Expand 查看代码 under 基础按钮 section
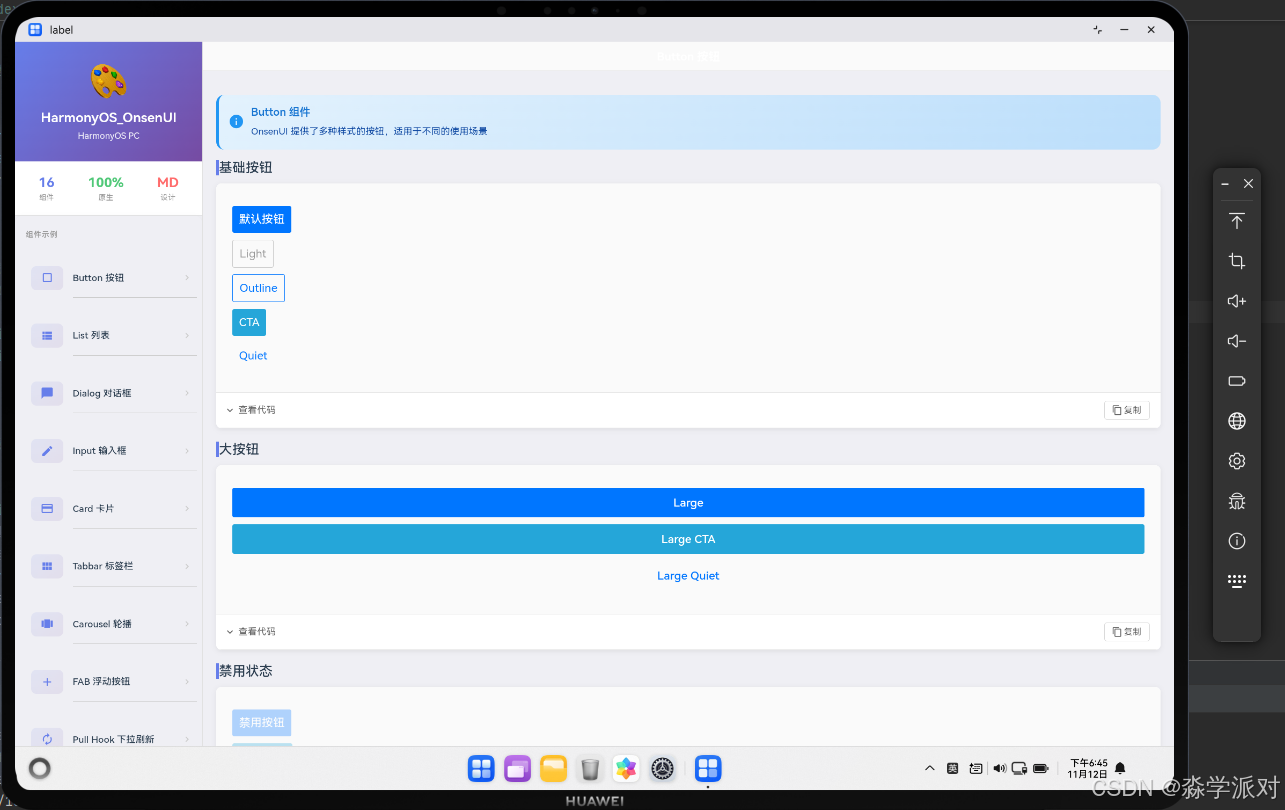The width and height of the screenshot is (1285, 810). coord(251,410)
